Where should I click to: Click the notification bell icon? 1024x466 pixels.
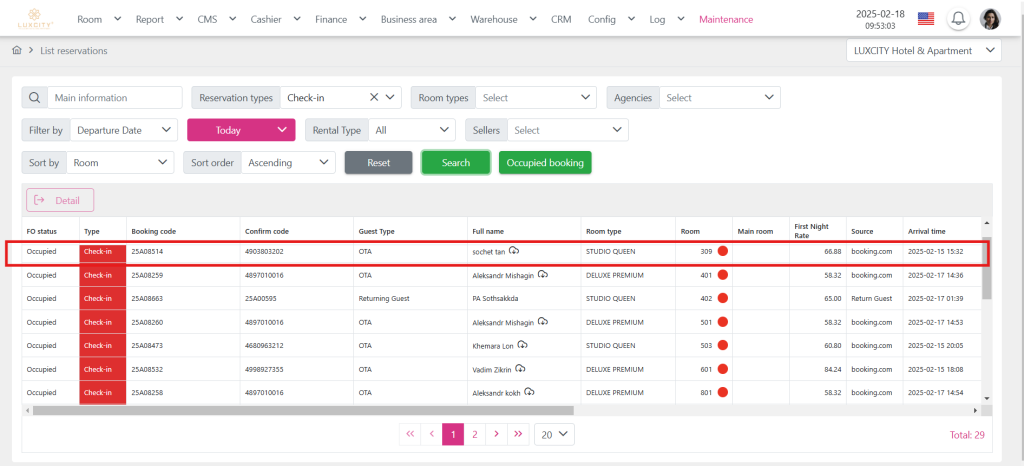958,19
